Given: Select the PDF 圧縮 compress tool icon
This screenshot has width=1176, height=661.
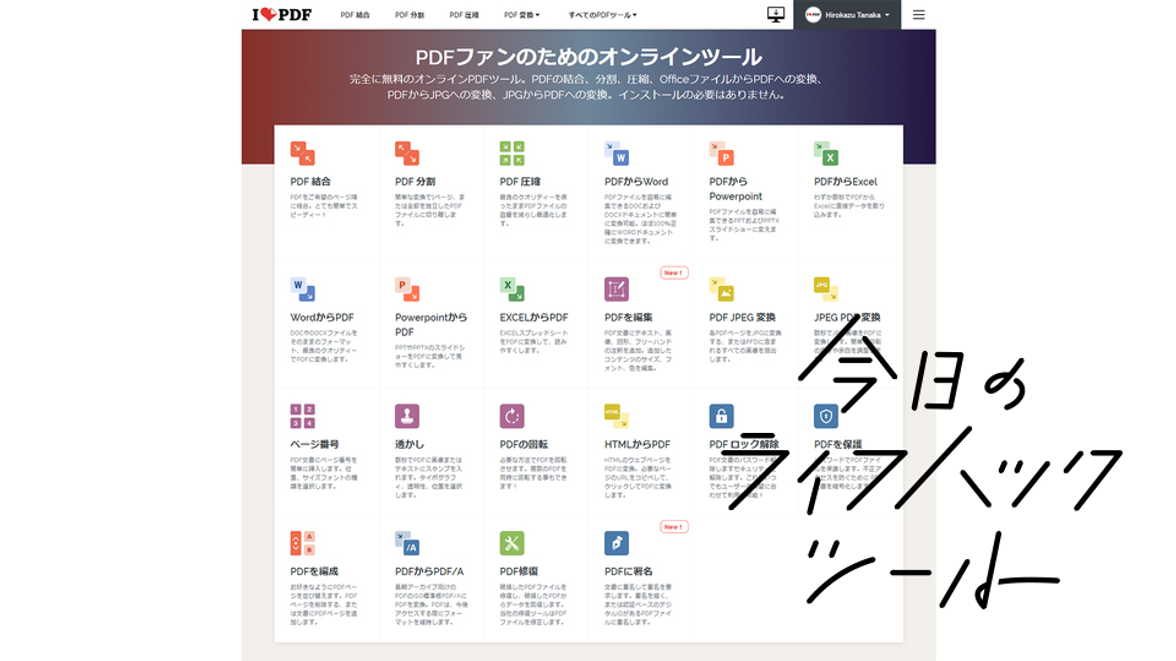Looking at the screenshot, I should point(513,152).
